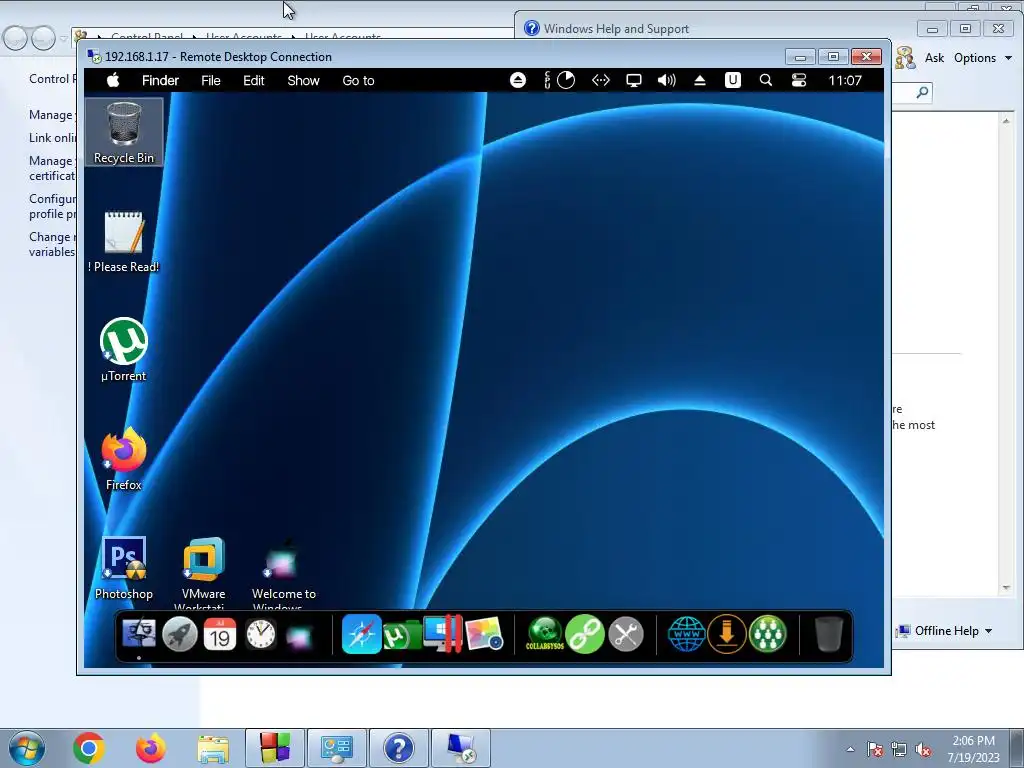Select the Please Read notepad icon
The height and width of the screenshot is (768, 1024).
[123, 241]
